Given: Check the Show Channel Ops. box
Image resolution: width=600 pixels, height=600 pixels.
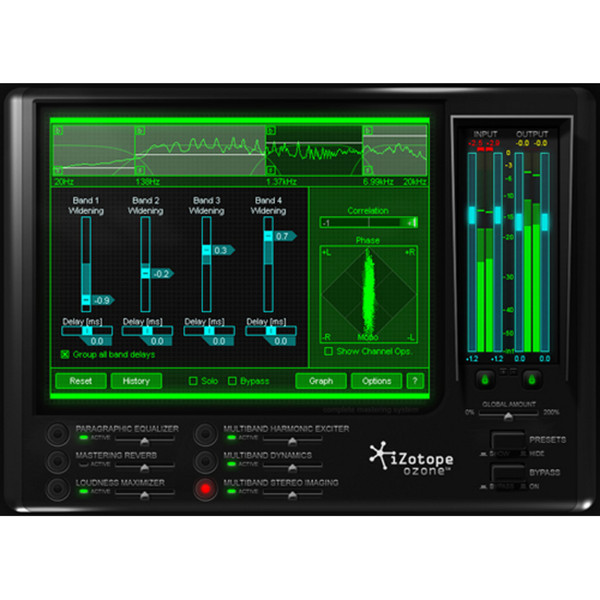Looking at the screenshot, I should (328, 351).
